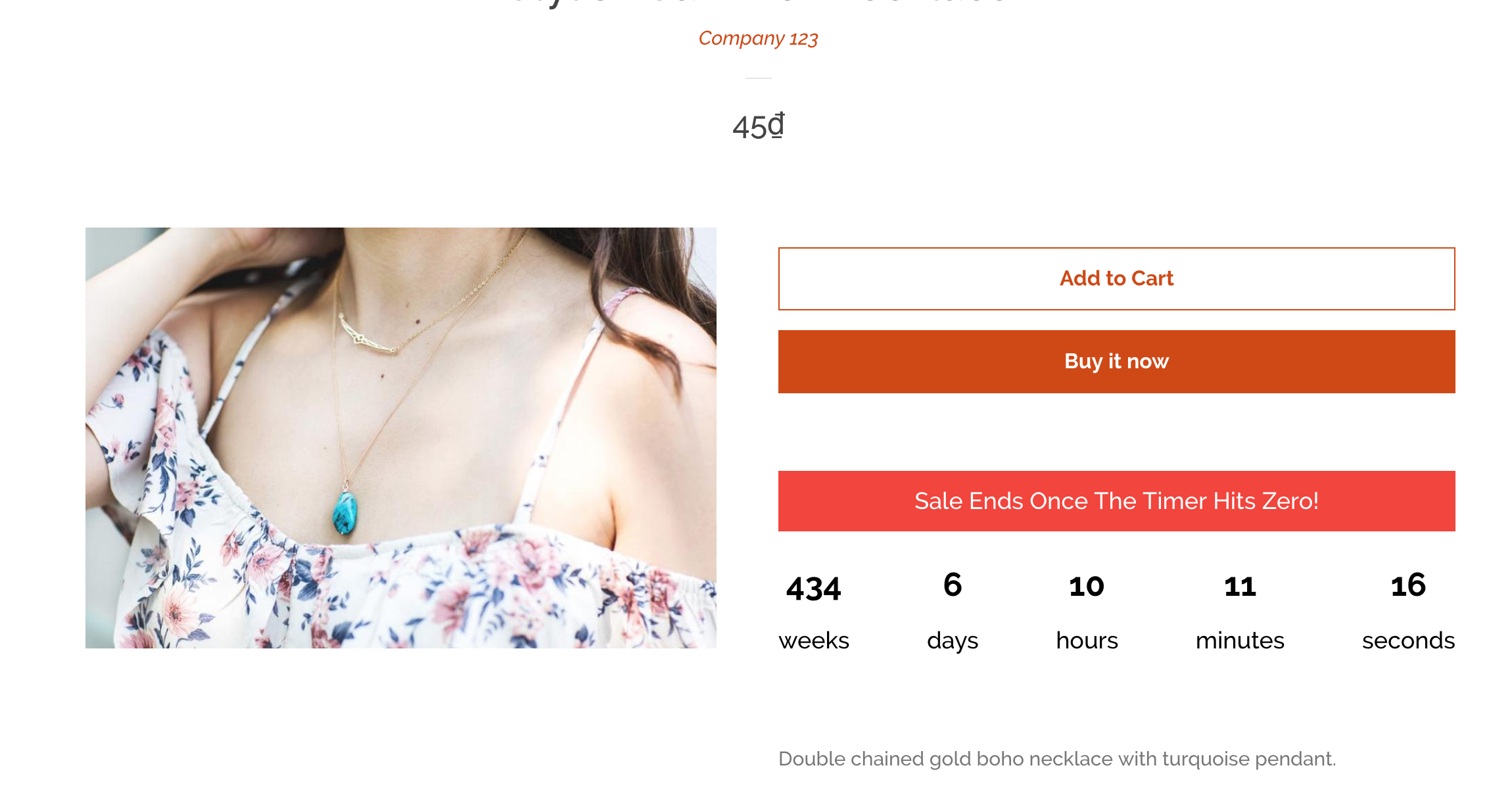This screenshot has height=801, width=1512.
Task: Click the 'hours' label under the timer
Action: (1086, 640)
